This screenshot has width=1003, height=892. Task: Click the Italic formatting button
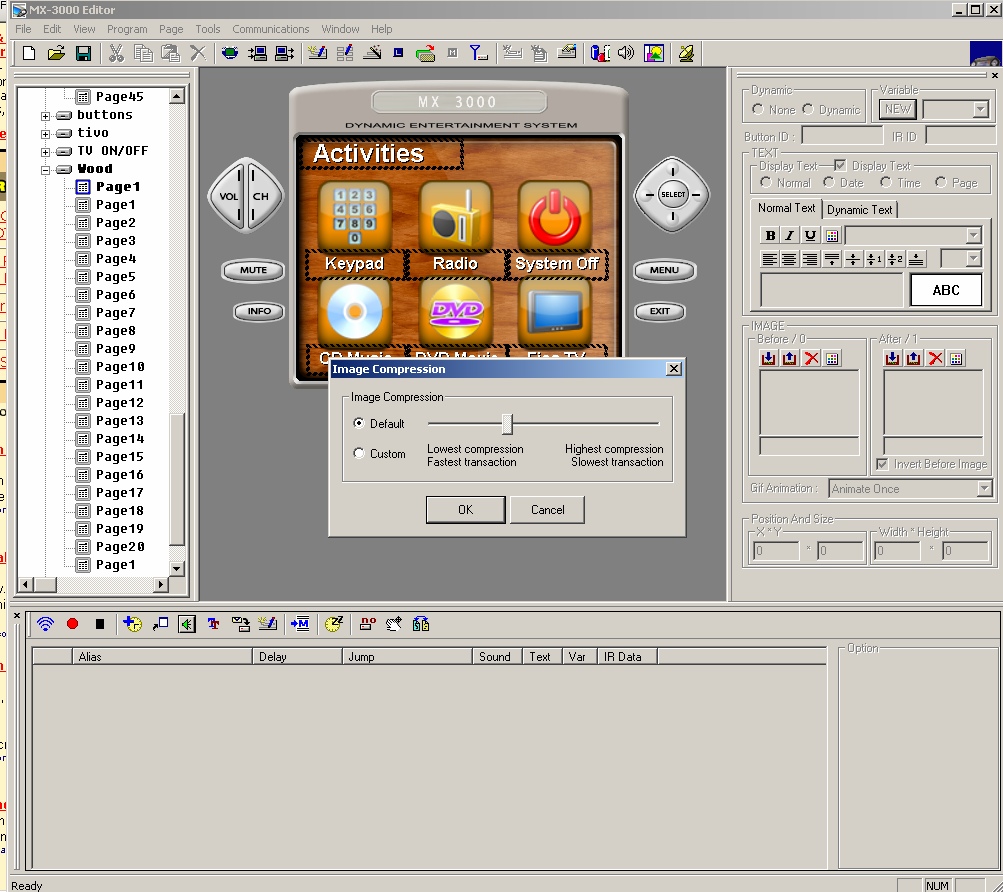(x=790, y=235)
